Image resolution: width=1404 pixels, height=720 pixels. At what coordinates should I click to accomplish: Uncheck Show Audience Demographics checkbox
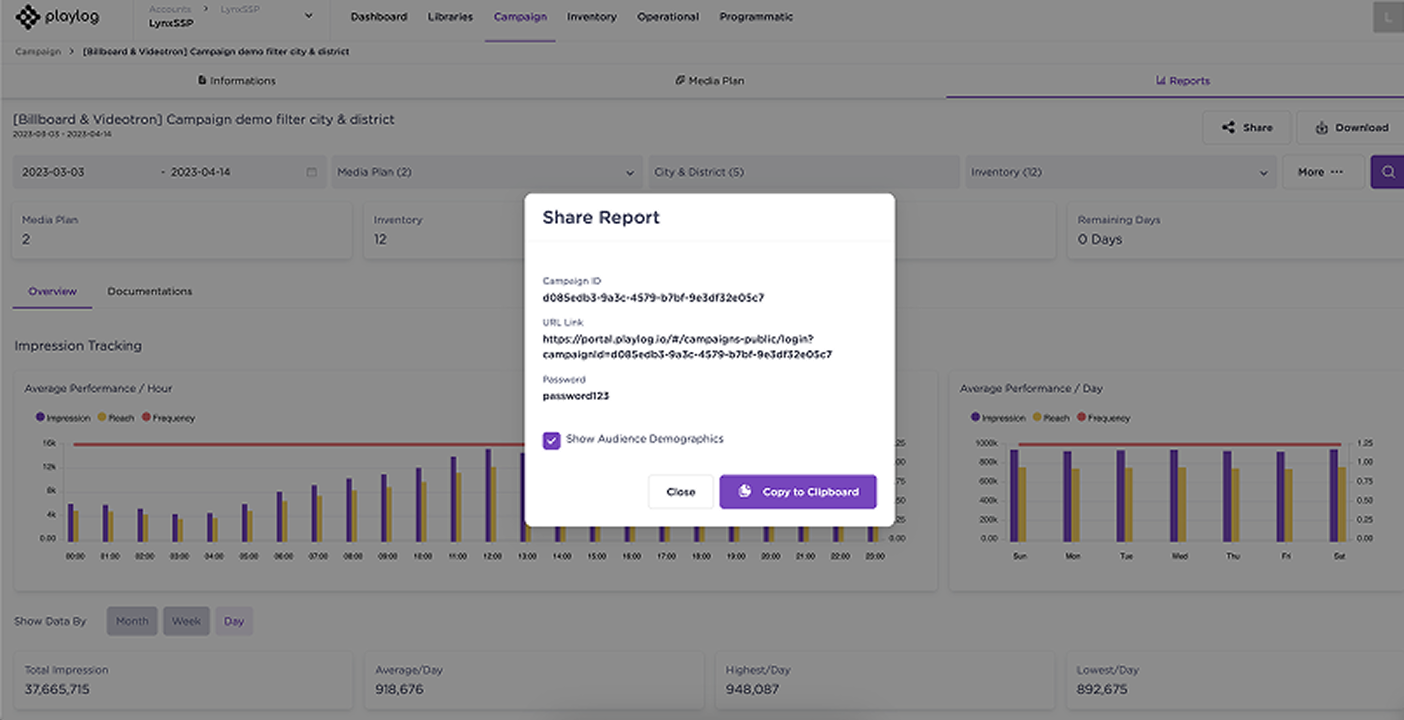[x=551, y=440]
